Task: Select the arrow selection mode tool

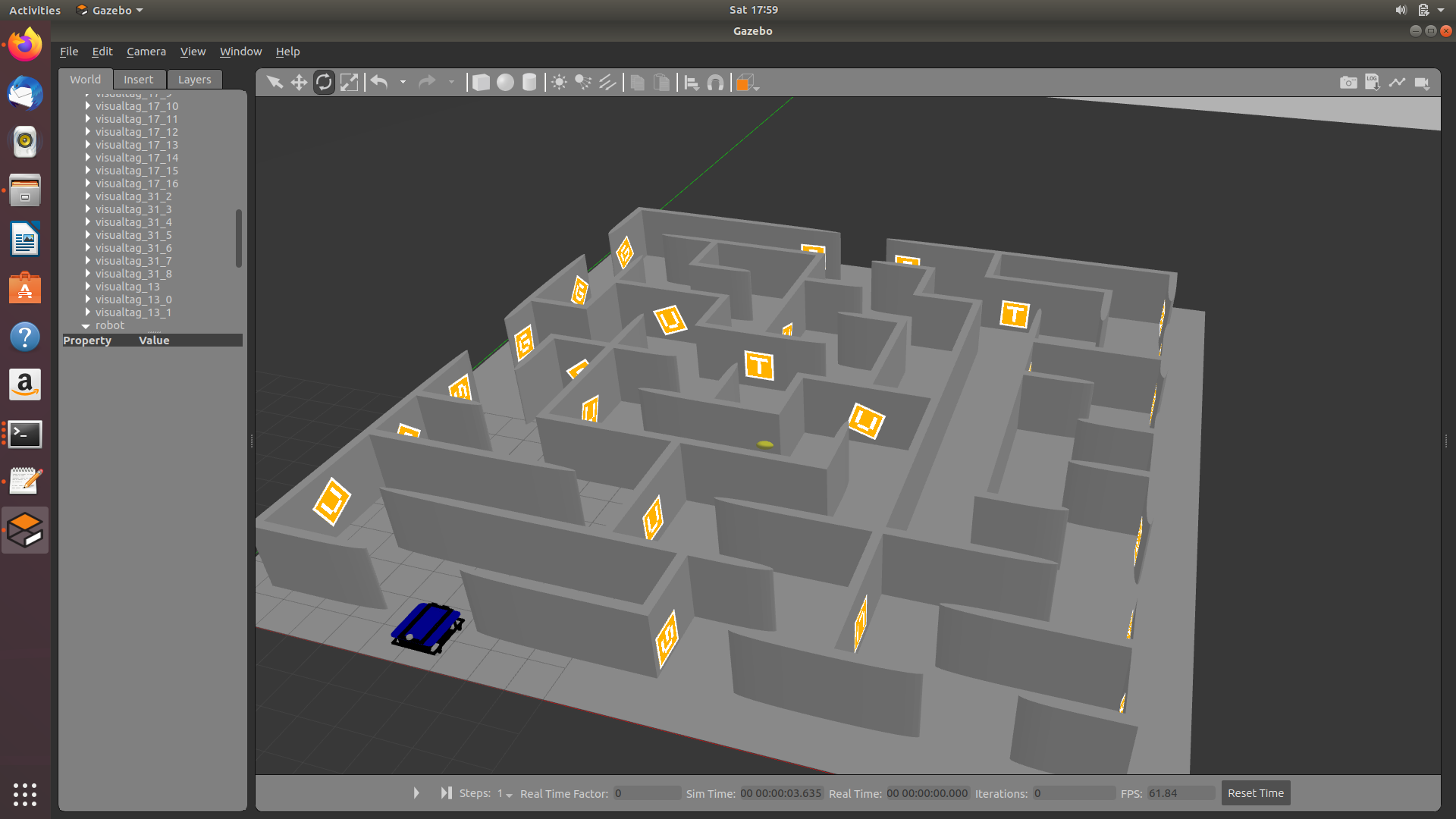Action: [x=275, y=82]
